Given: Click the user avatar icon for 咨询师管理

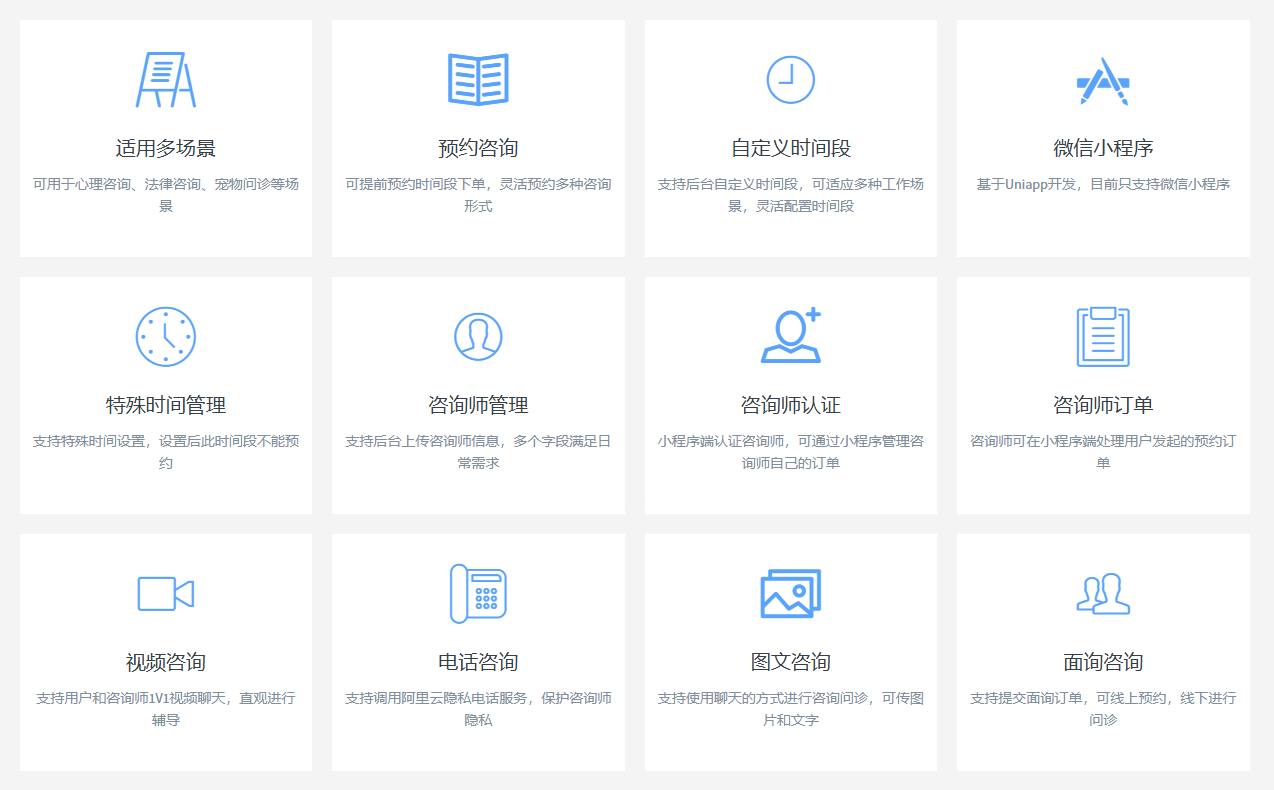Looking at the screenshot, I should click(x=478, y=337).
